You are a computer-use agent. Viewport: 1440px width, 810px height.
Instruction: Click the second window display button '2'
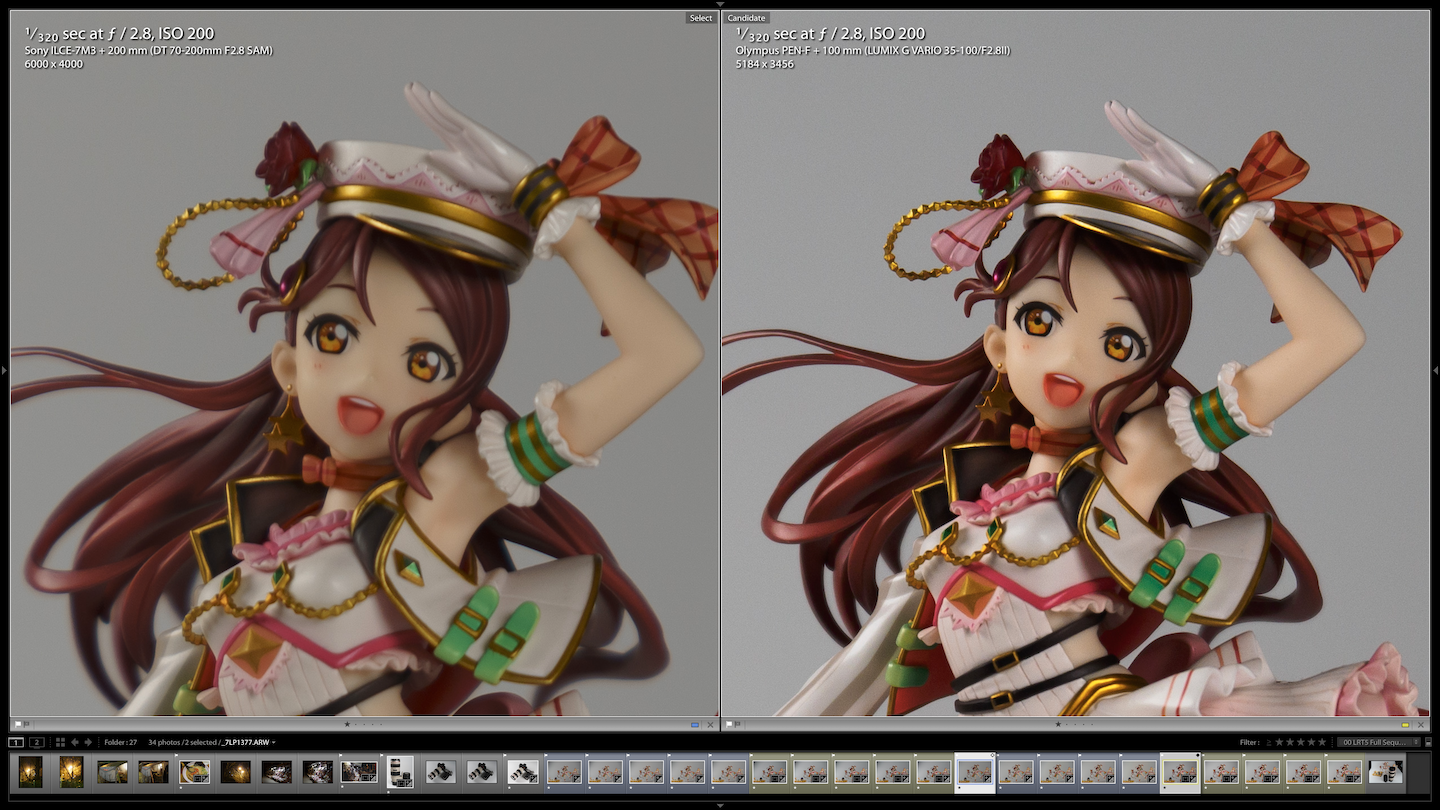(x=36, y=742)
